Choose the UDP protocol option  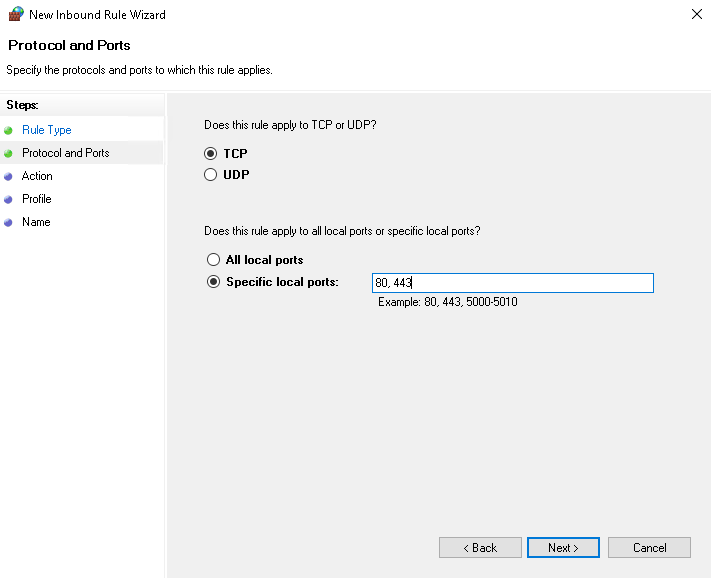click(x=211, y=175)
